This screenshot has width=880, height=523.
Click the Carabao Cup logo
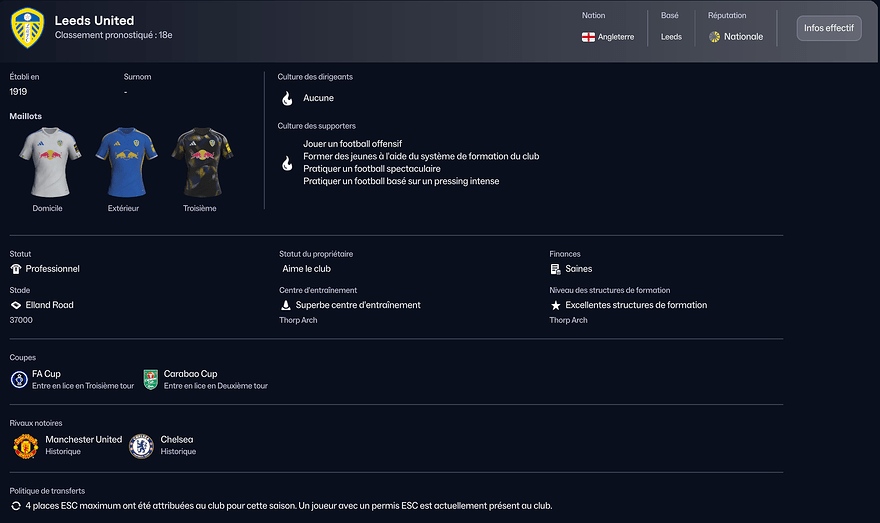(151, 379)
